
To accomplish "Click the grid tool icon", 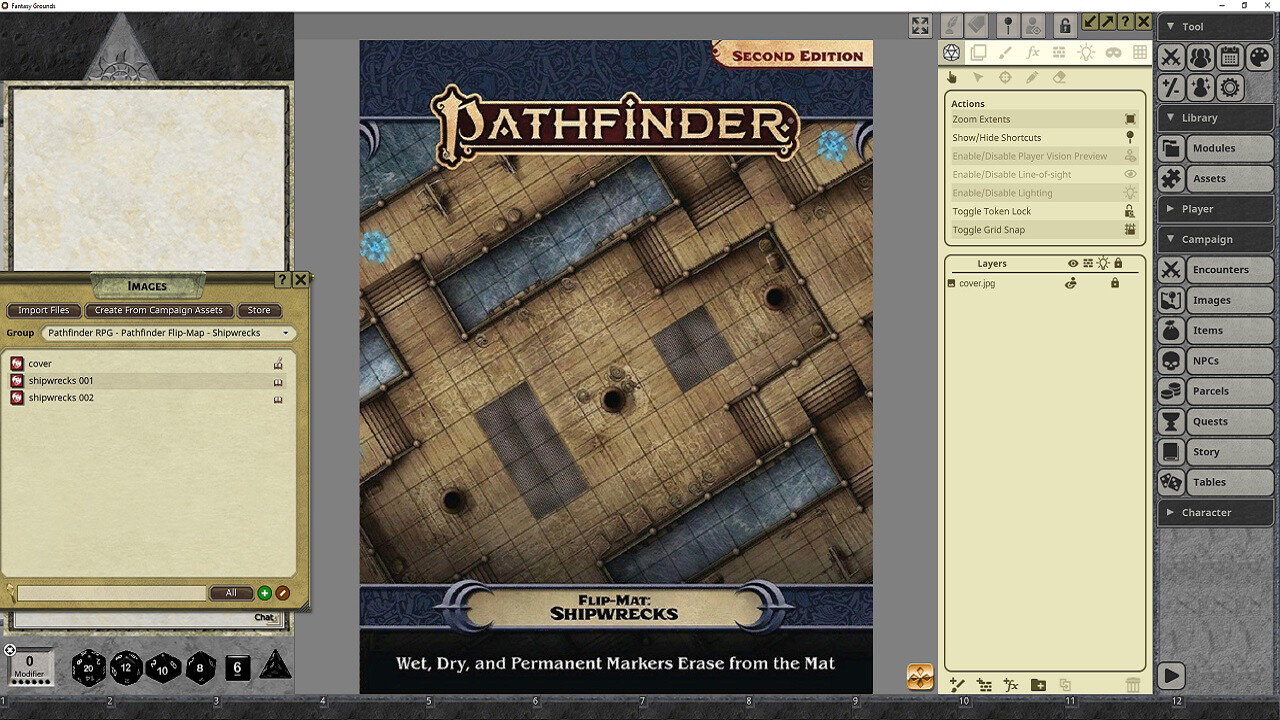I will click(1140, 52).
